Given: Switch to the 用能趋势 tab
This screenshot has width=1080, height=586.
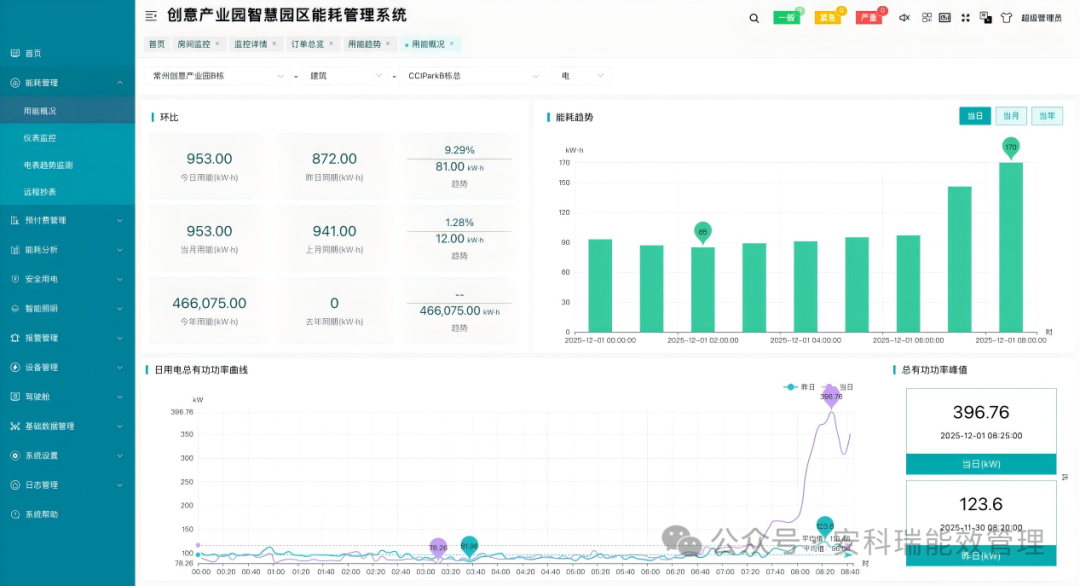Looking at the screenshot, I should pos(362,44).
